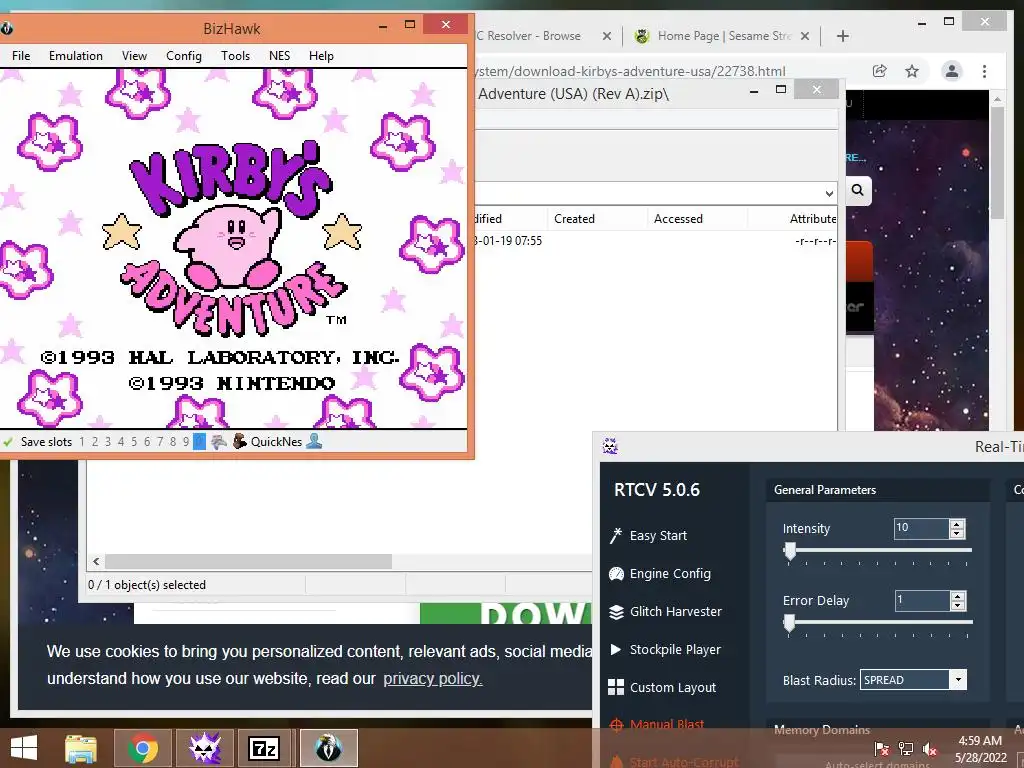Click the blue user icon beside QuickNes
Viewport: 1024px width, 768px height.
point(314,441)
